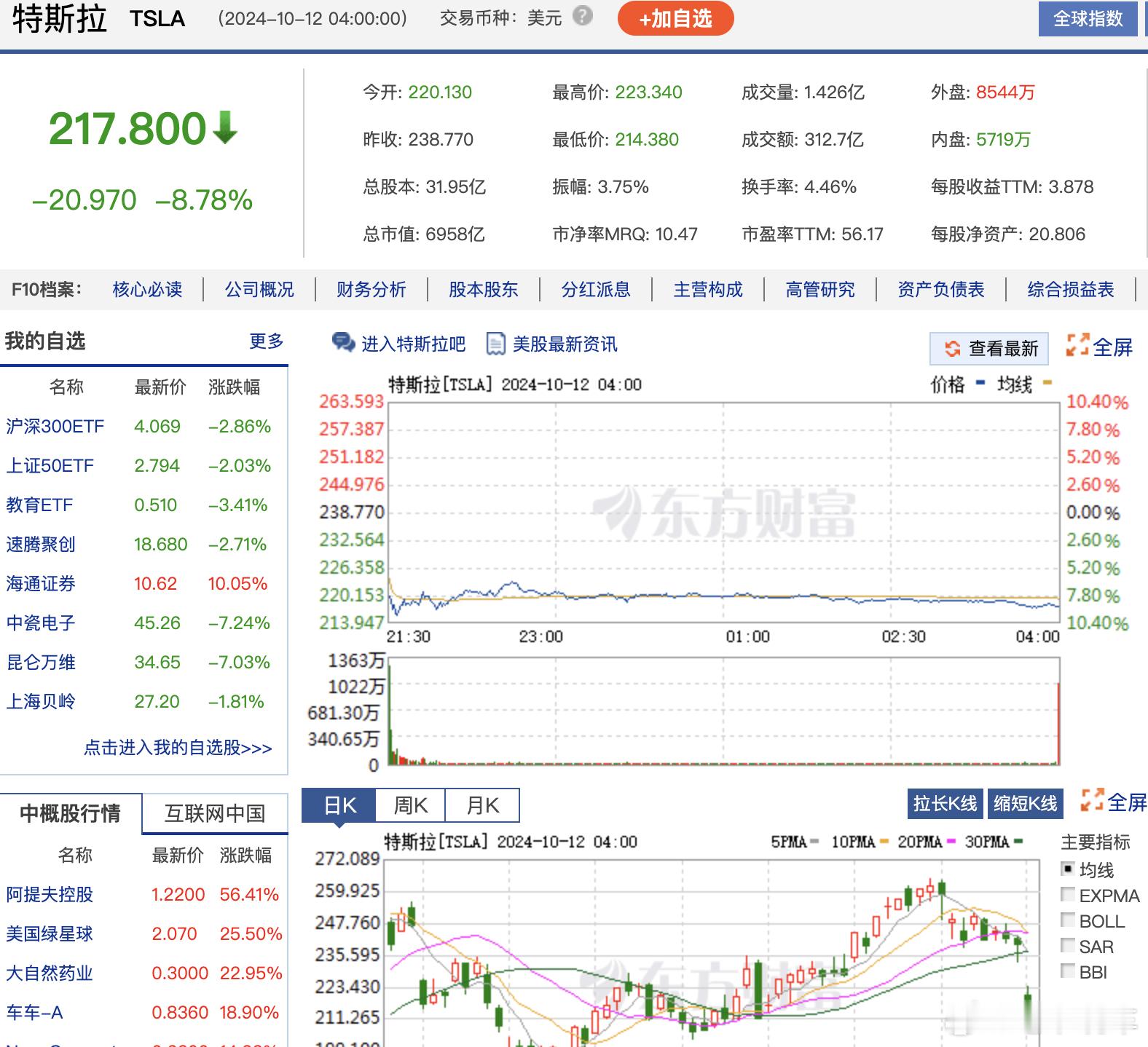Select the 均线 indicator option
Screen dimensions: 1148x1047
tap(1068, 869)
